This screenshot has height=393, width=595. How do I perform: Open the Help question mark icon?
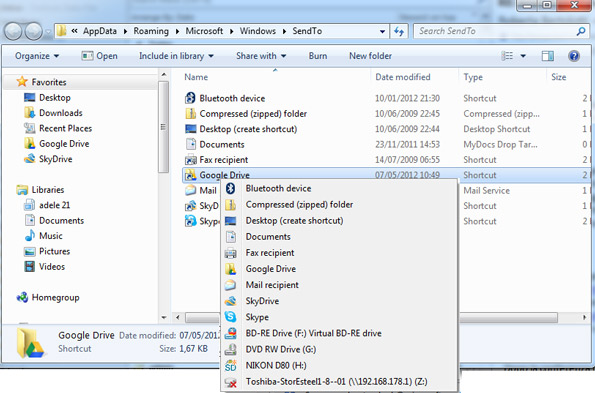[x=574, y=56]
